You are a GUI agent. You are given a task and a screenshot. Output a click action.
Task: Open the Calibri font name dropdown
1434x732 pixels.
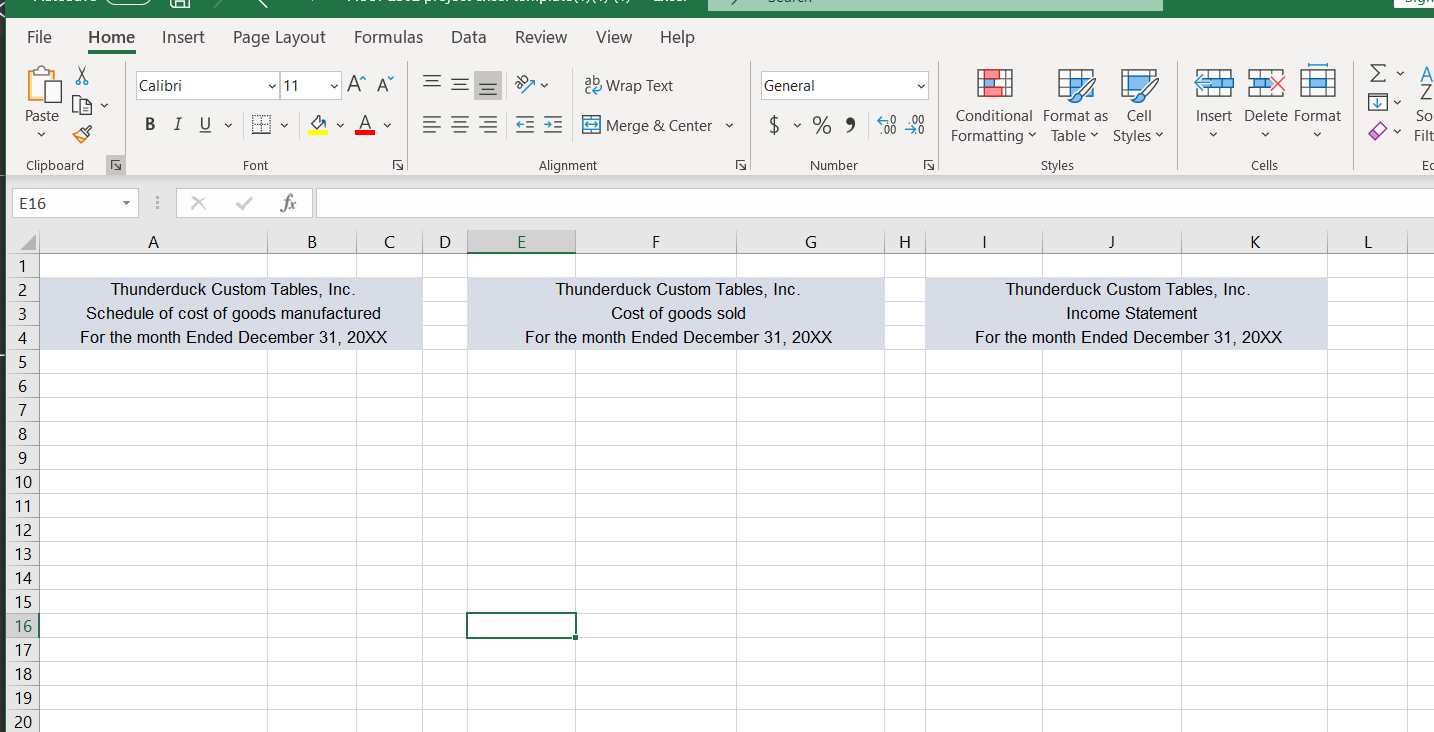tap(272, 86)
